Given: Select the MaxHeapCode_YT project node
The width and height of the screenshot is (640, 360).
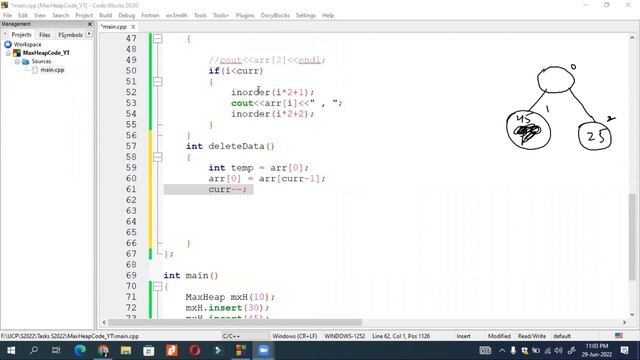Looking at the screenshot, I should tap(46, 53).
